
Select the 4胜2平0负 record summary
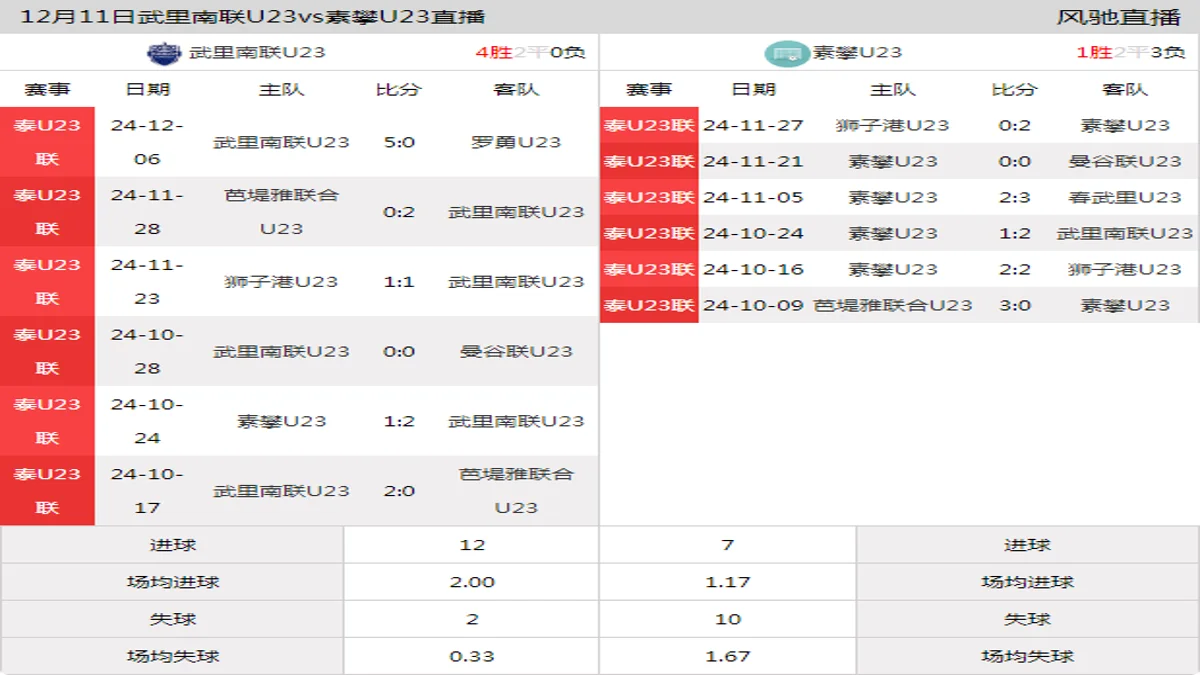tap(530, 52)
